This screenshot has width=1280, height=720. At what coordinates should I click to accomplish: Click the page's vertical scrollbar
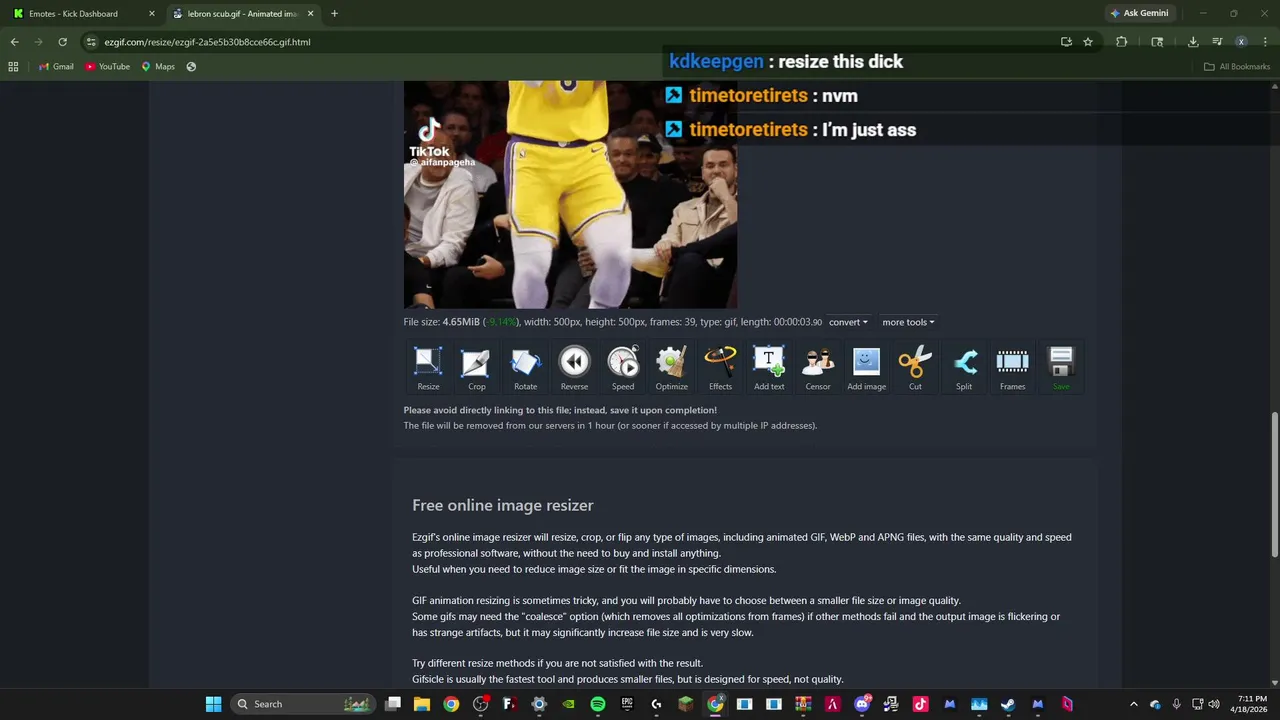[x=1274, y=484]
